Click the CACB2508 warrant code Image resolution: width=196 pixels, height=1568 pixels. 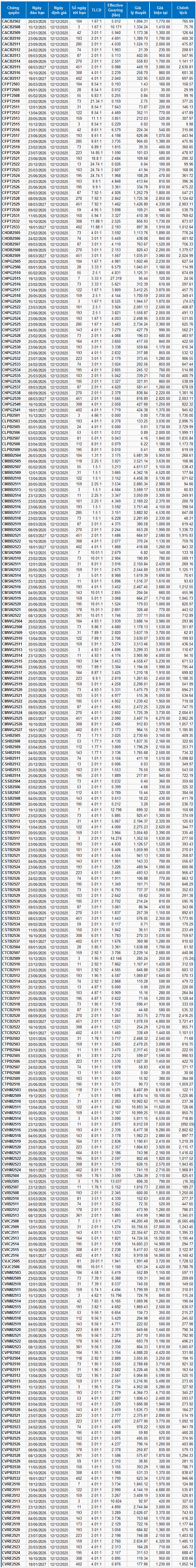[x=11, y=27]
